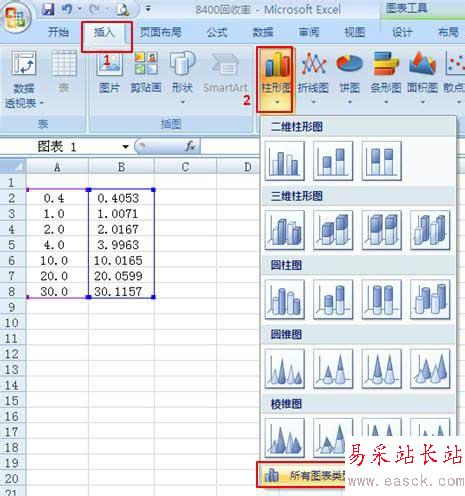Image resolution: width=465 pixels, height=496 pixels.
Task: Switch to the 视图 (View) tab
Action: 355,32
